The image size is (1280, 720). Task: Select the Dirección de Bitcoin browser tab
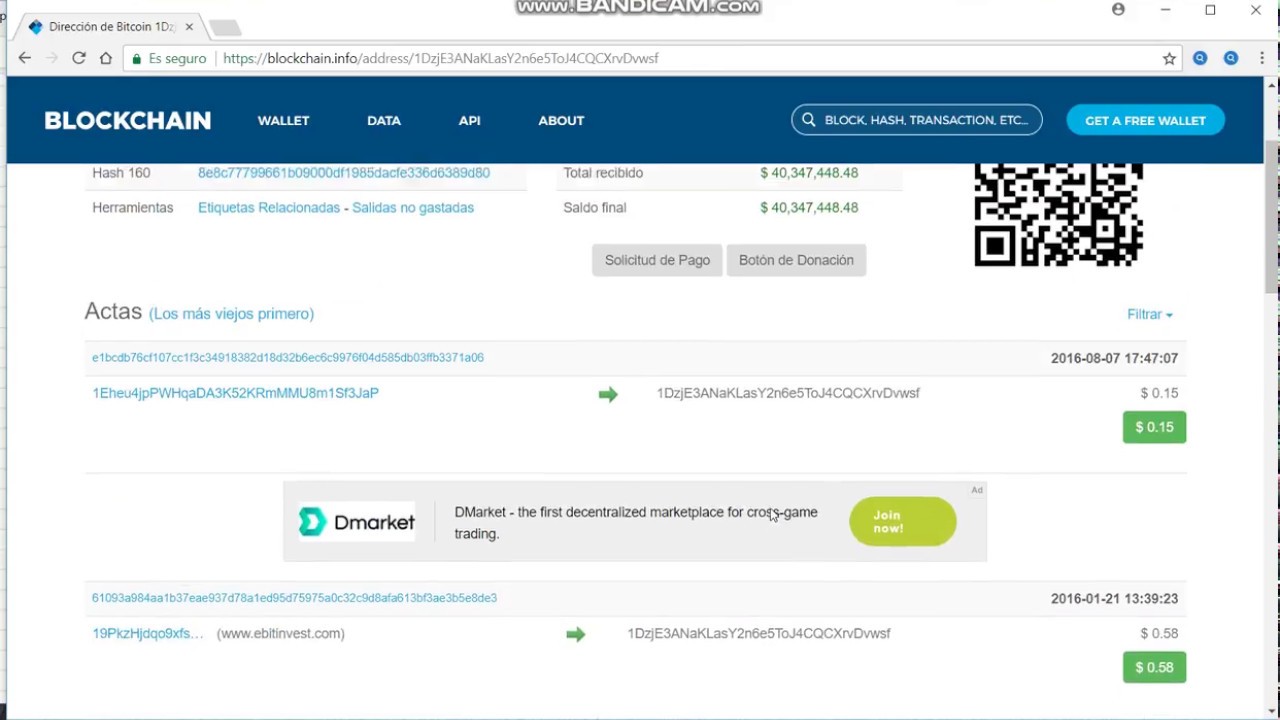pos(110,27)
